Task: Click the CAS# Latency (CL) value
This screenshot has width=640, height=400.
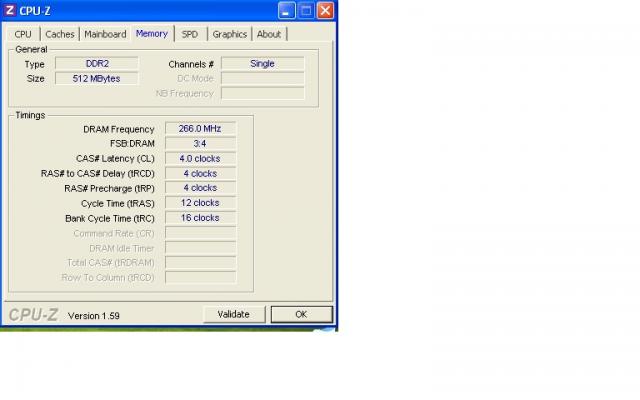Action: point(200,158)
